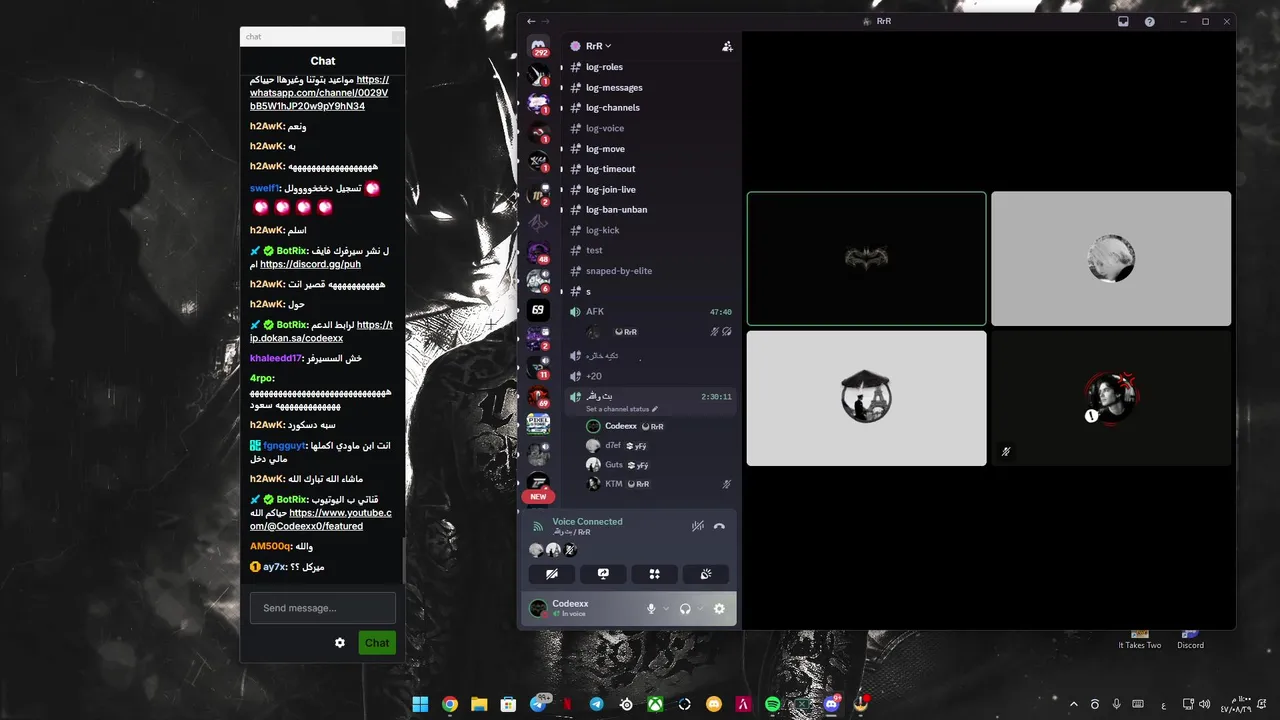1280x720 pixels.
Task: Open Spotify from the taskbar
Action: (772, 704)
